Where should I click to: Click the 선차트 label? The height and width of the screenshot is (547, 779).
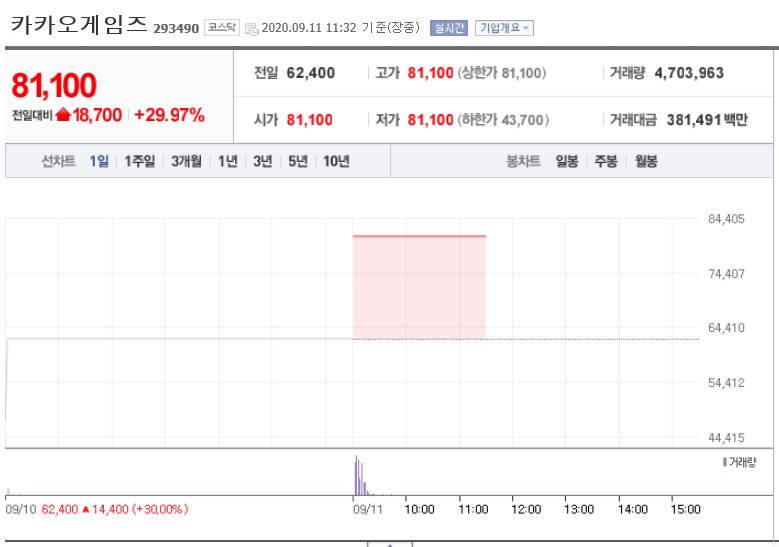pyautogui.click(x=58, y=161)
